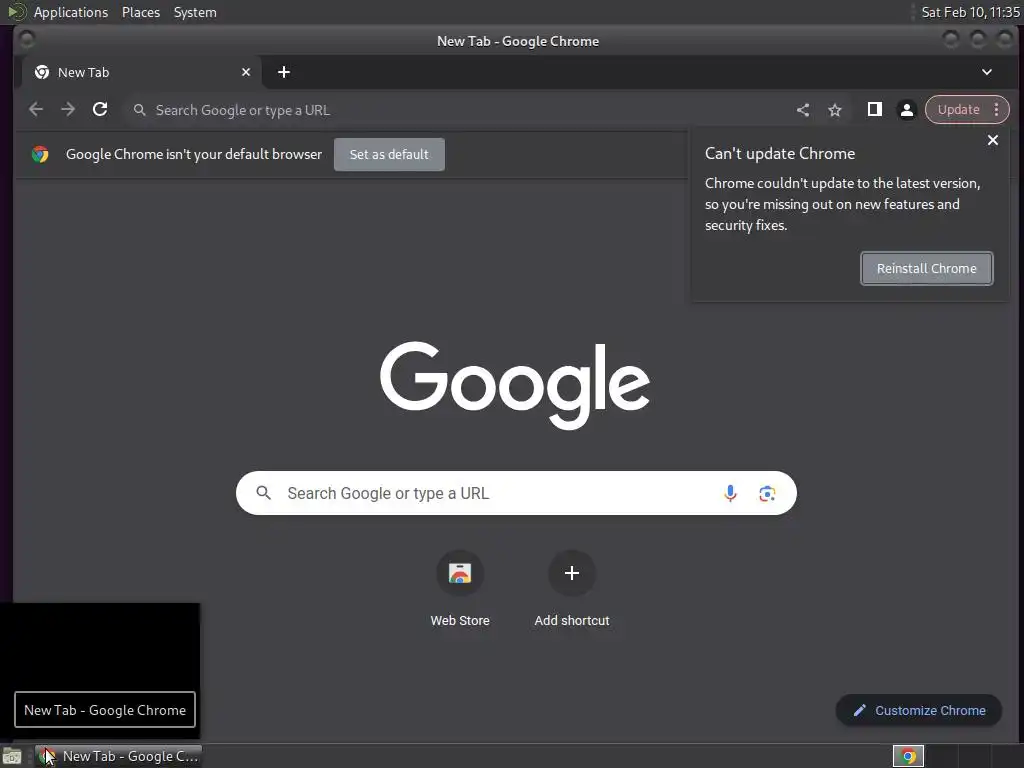The width and height of the screenshot is (1024, 768).
Task: Start voice search with microphone icon
Action: pos(730,494)
